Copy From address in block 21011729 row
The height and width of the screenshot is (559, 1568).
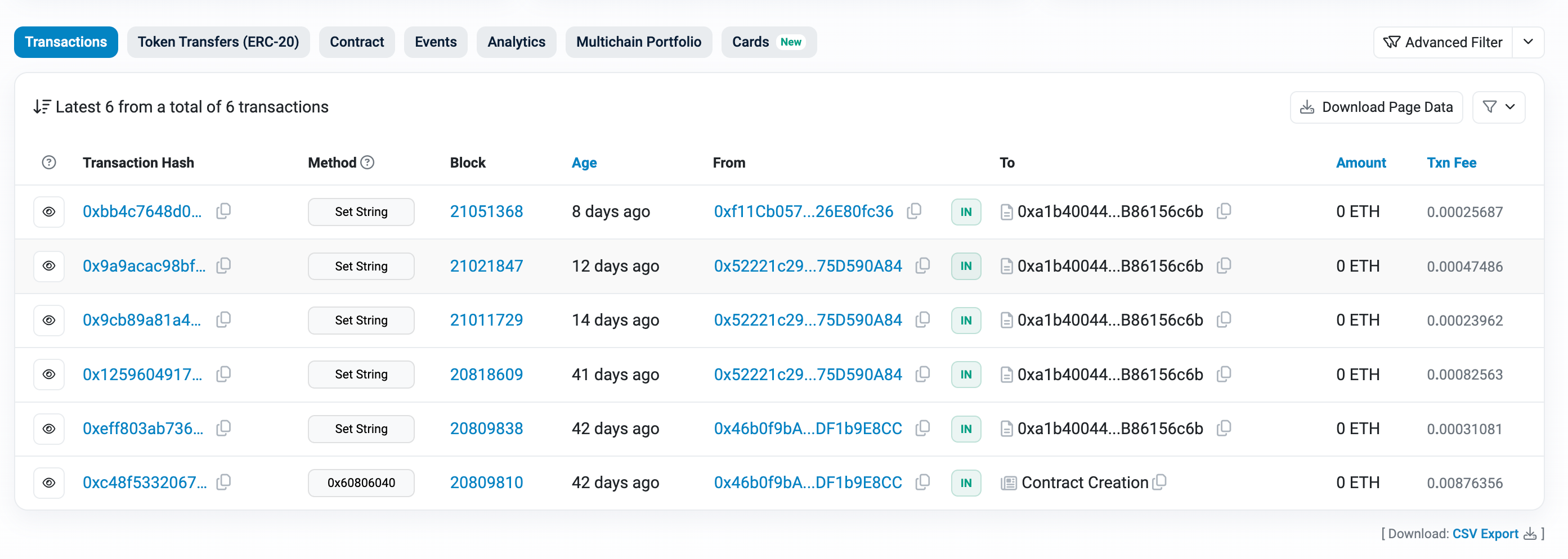tap(923, 320)
